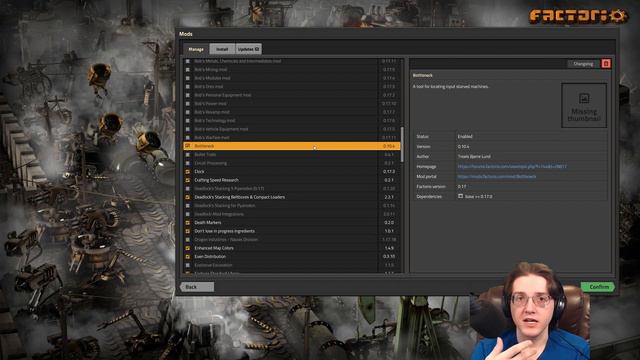Enable Bob's Warfare mod checkbox
This screenshot has width=640, height=360.
pos(188,138)
